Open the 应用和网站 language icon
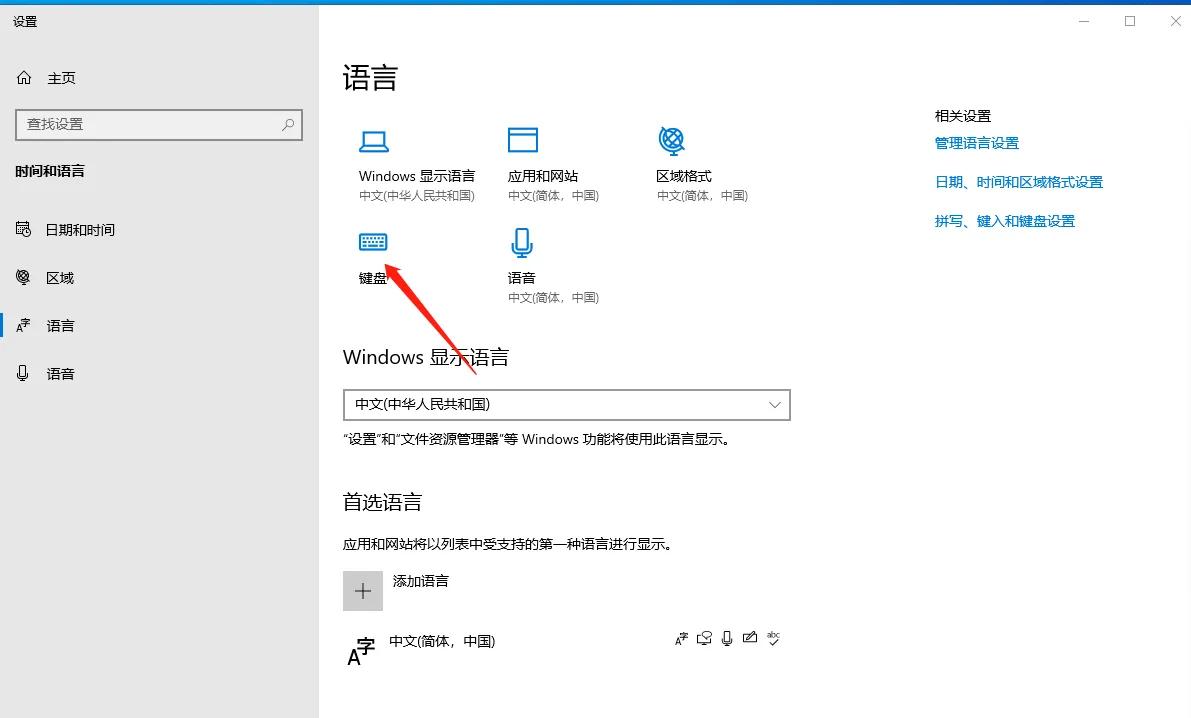 tap(523, 140)
